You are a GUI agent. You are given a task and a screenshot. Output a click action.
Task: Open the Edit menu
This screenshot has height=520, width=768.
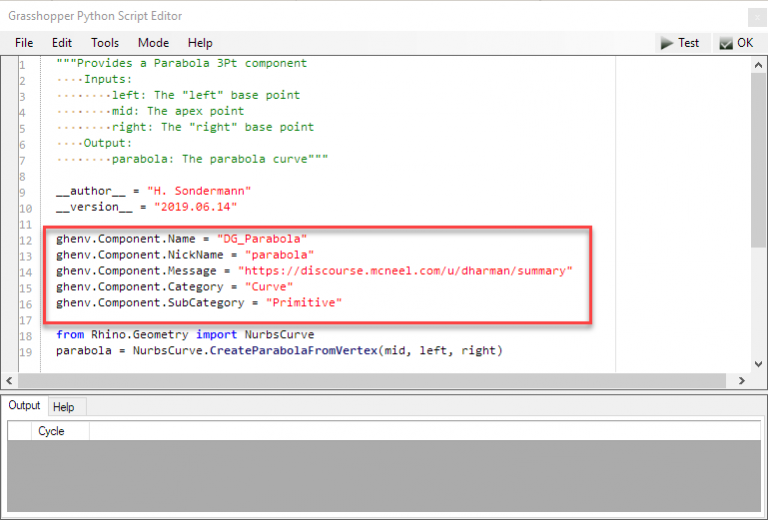coord(62,43)
